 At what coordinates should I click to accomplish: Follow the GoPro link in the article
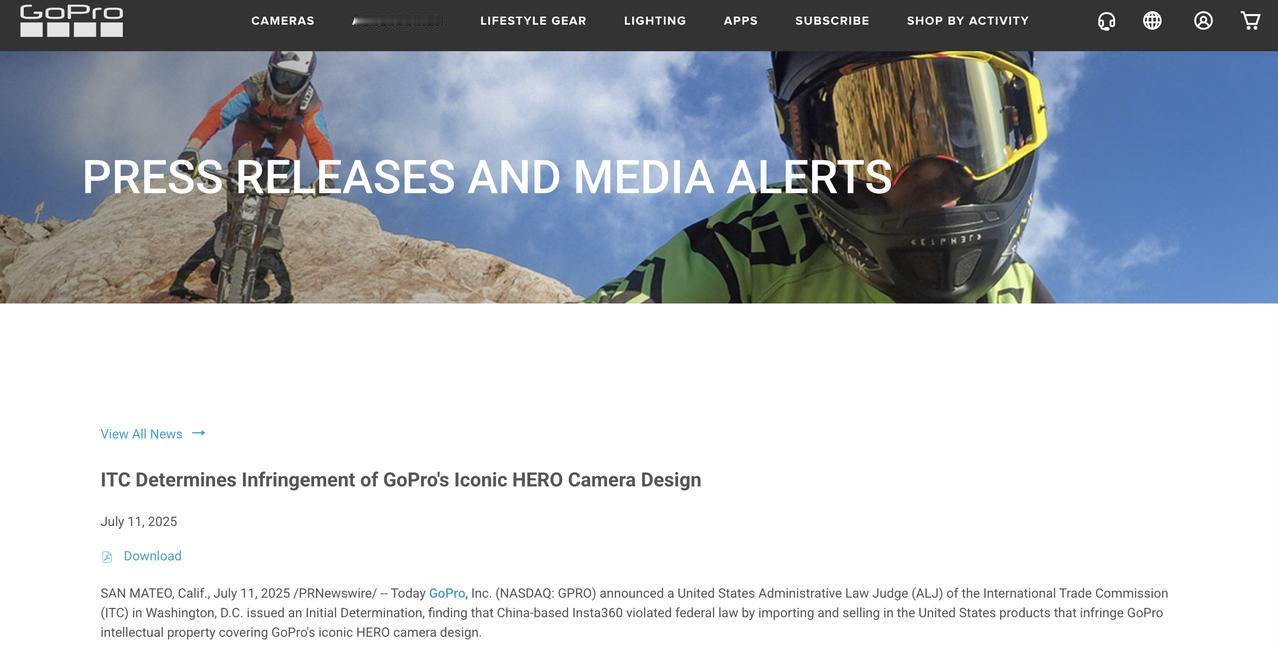(x=447, y=593)
